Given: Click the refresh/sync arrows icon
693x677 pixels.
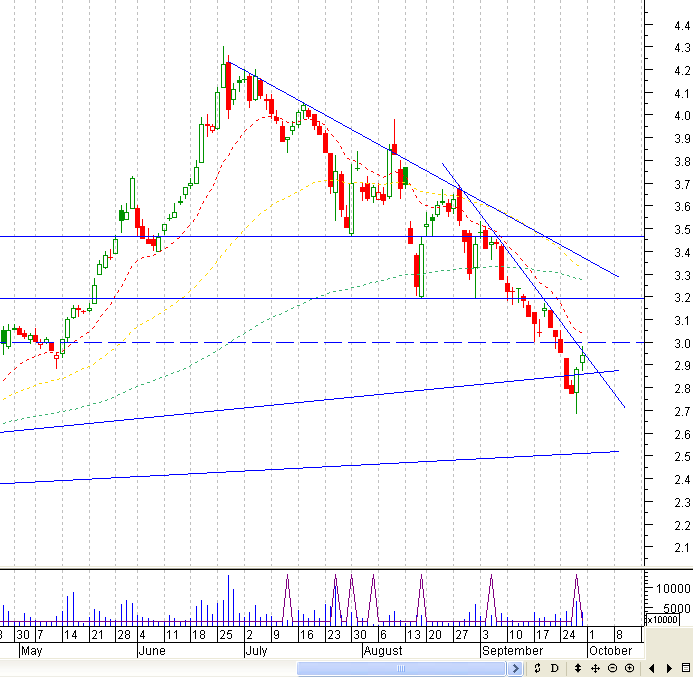Looking at the screenshot, I should click(x=537, y=668).
